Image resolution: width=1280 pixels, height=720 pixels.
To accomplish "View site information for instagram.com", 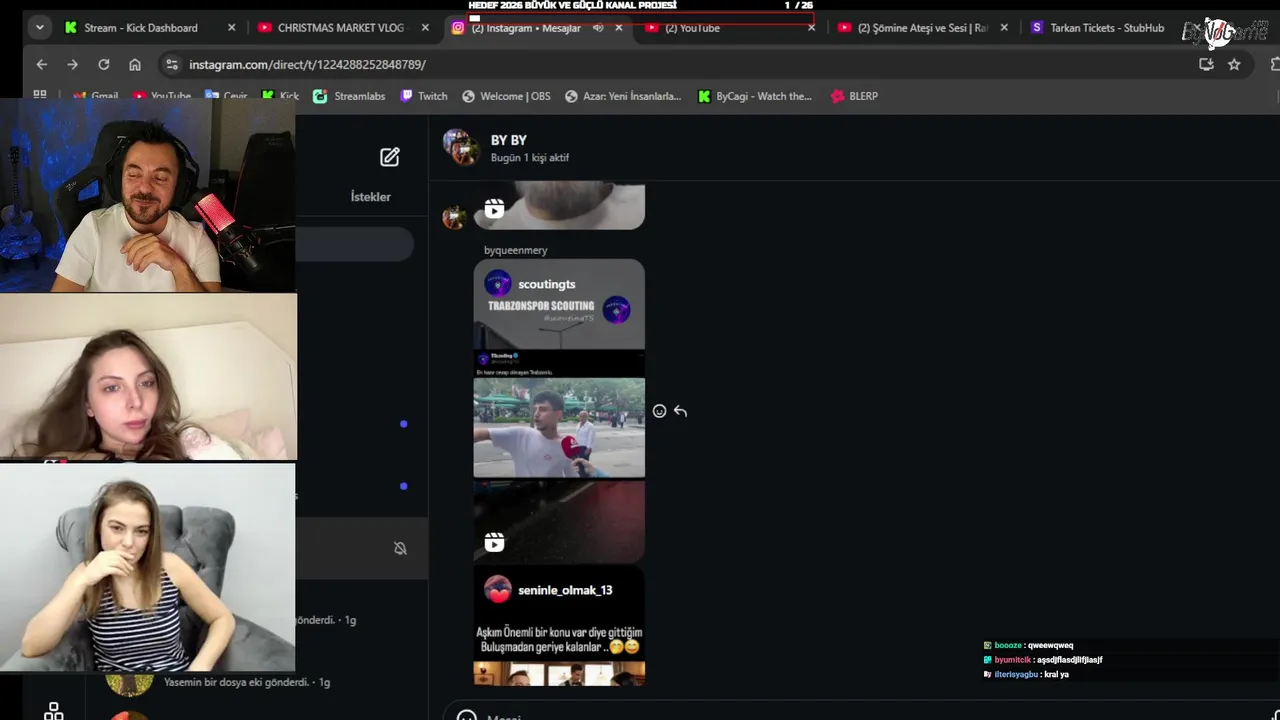I will coord(172,64).
